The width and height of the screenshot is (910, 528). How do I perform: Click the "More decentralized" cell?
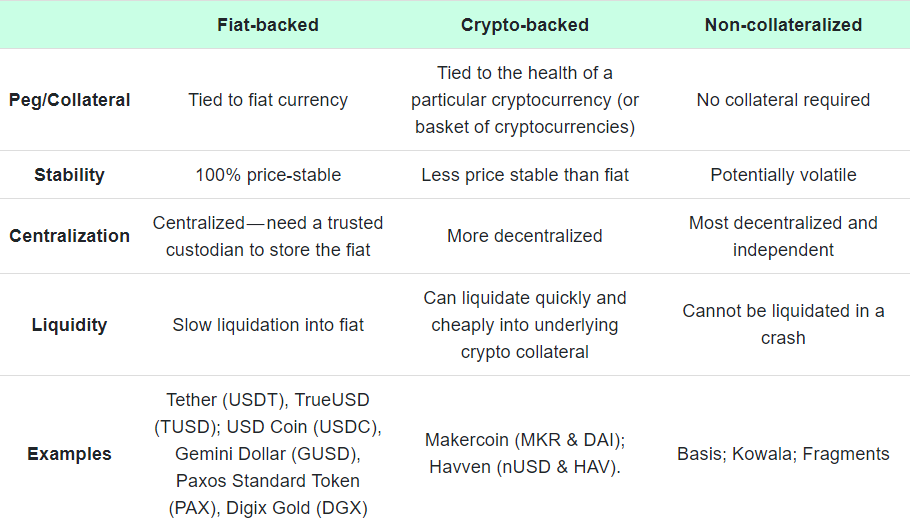click(525, 236)
